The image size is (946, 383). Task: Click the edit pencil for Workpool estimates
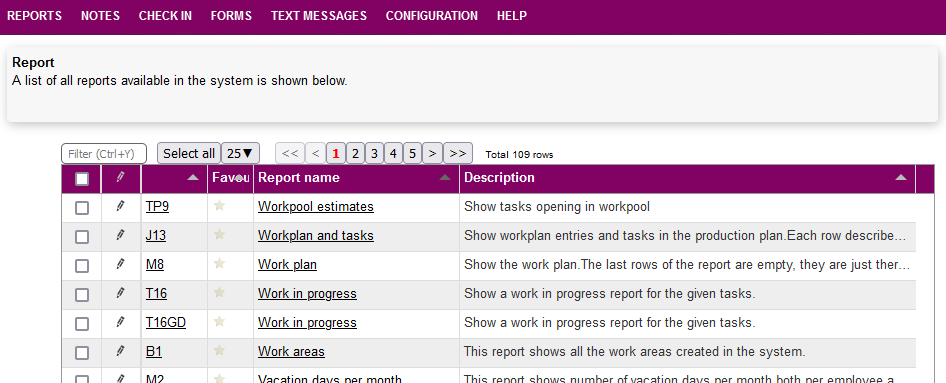click(121, 206)
